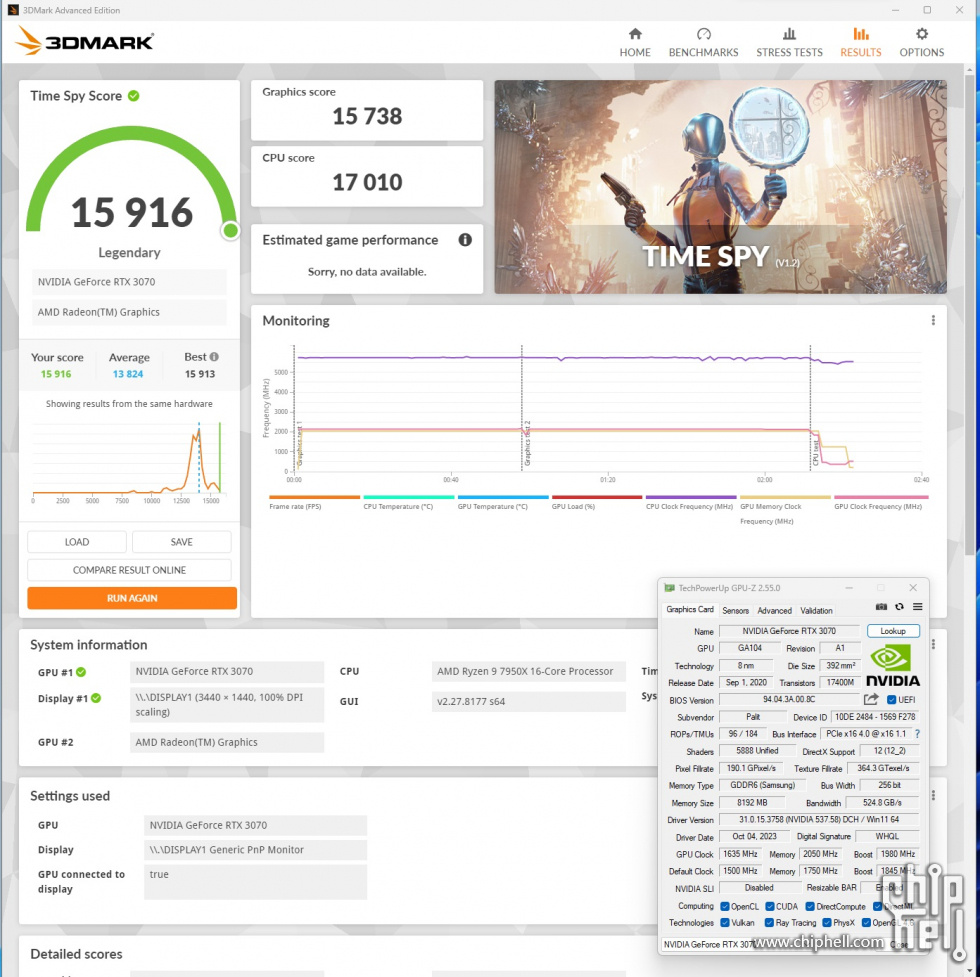Open the 3DMark Options page
The height and width of the screenshot is (977, 980).
point(921,43)
